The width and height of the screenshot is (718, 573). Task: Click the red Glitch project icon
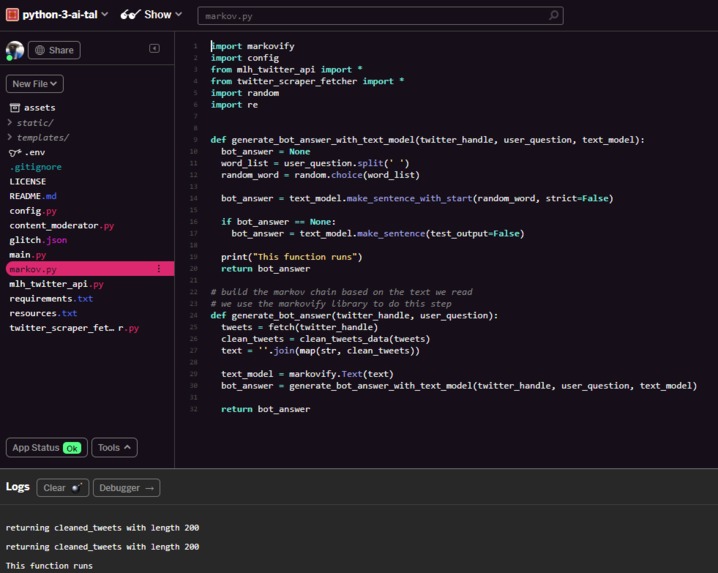coord(12,15)
